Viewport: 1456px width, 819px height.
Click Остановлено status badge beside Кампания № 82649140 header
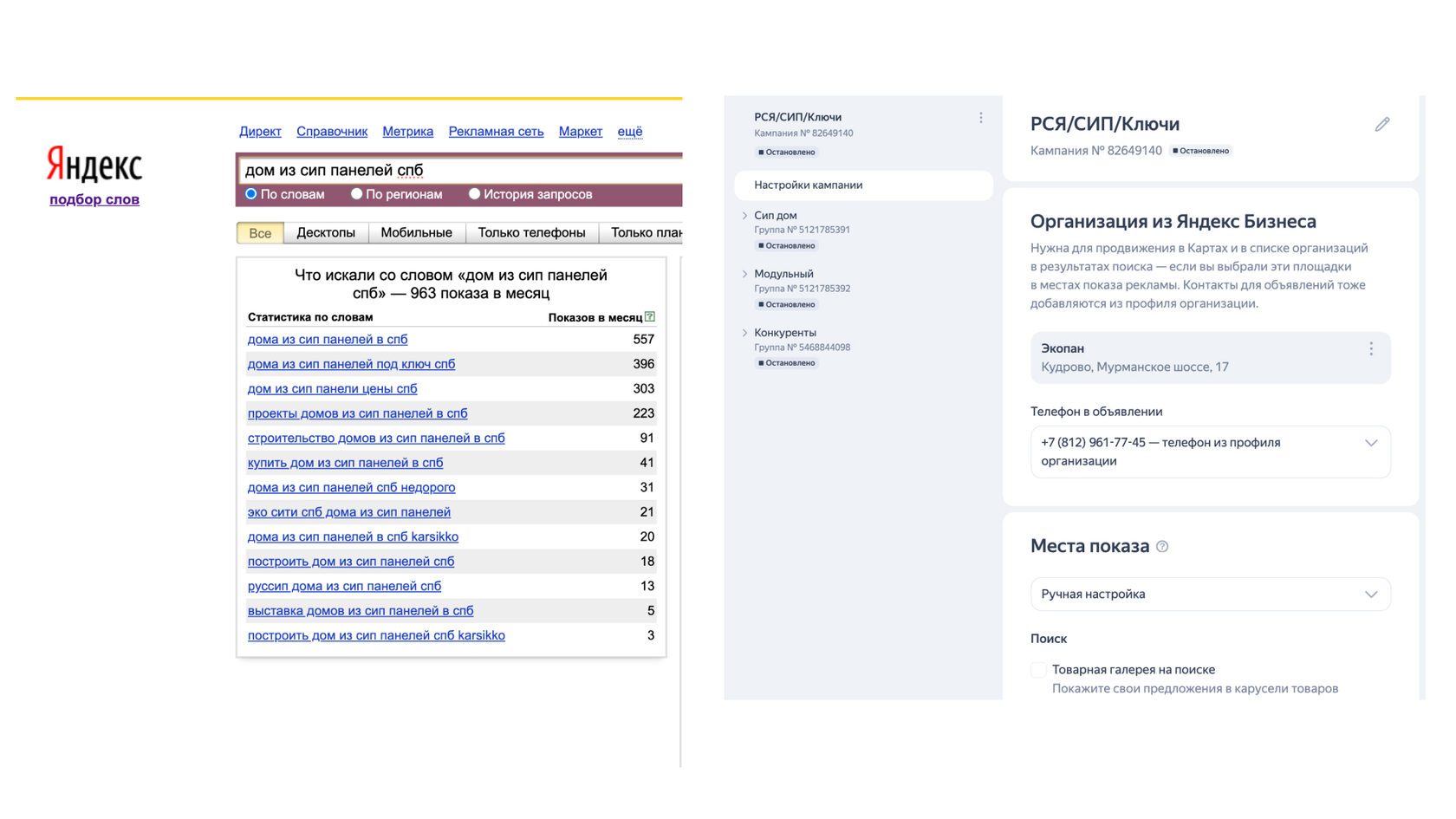[1200, 151]
